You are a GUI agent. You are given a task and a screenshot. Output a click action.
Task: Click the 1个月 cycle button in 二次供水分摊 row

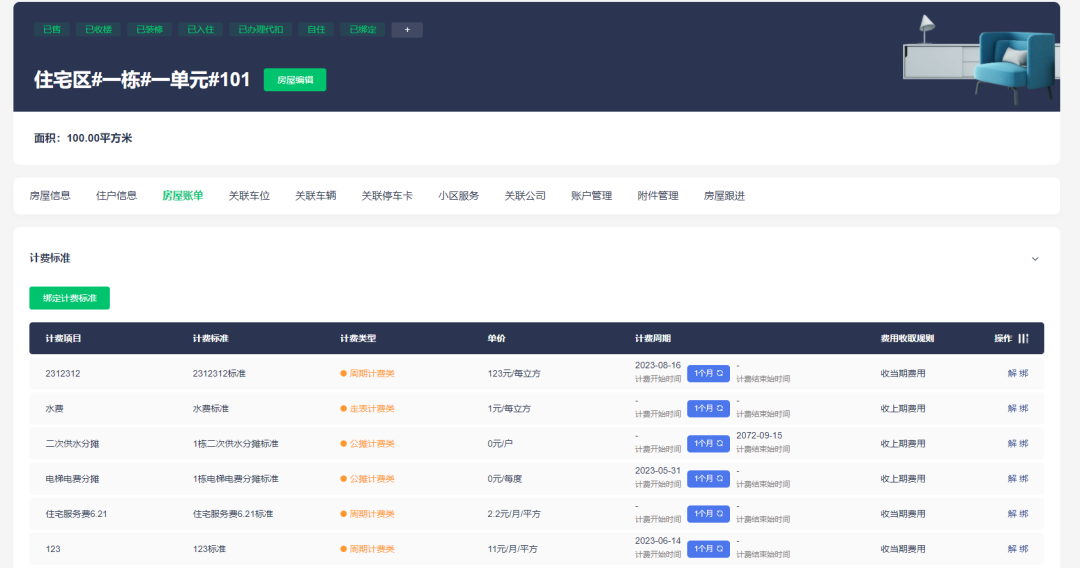708,443
